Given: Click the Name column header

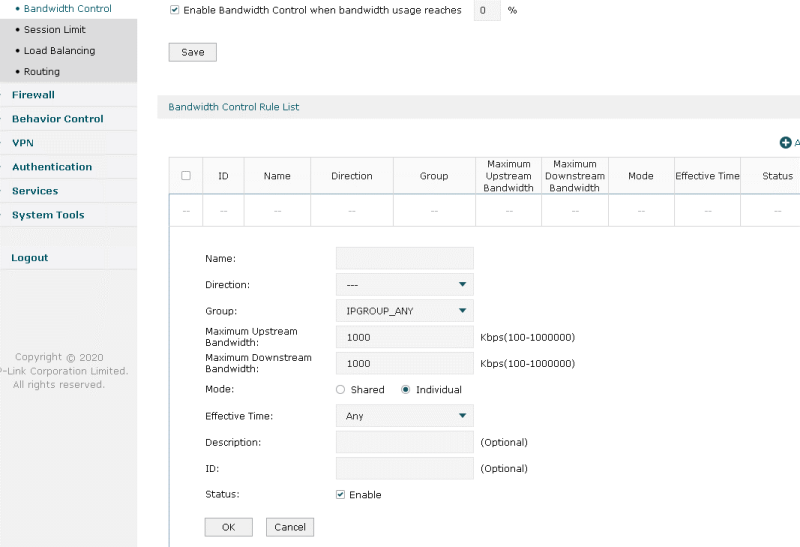Looking at the screenshot, I should [x=277, y=176].
